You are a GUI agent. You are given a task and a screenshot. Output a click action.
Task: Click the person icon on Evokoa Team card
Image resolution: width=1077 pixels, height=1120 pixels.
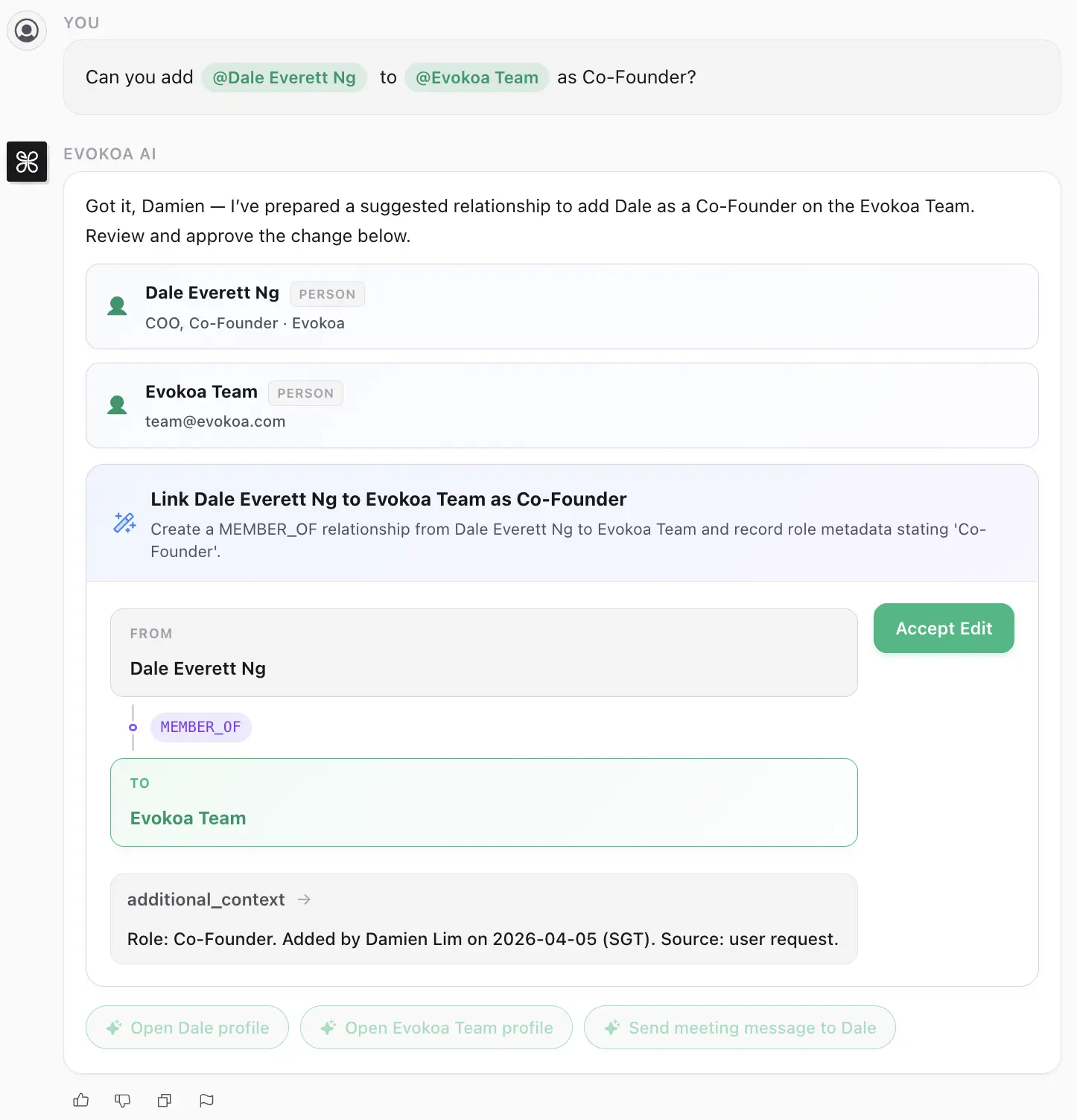coord(117,405)
